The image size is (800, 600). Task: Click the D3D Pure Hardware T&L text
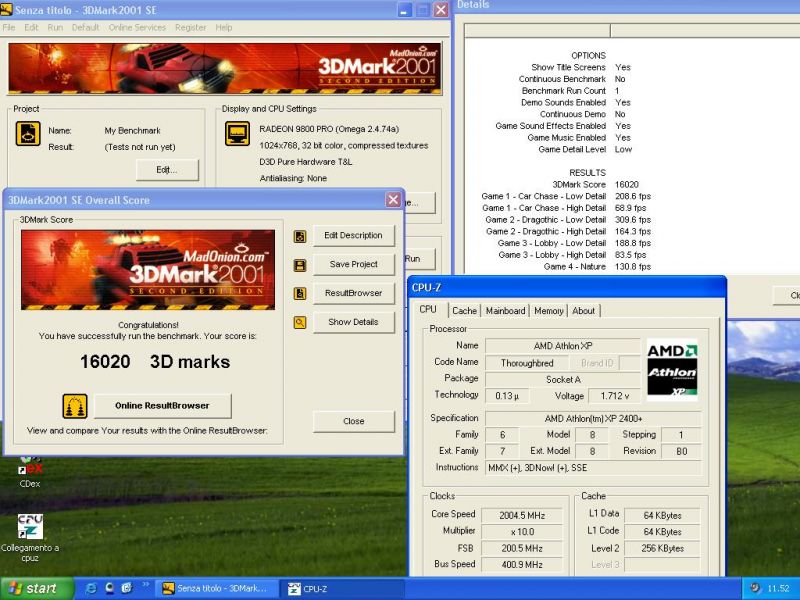(306, 162)
